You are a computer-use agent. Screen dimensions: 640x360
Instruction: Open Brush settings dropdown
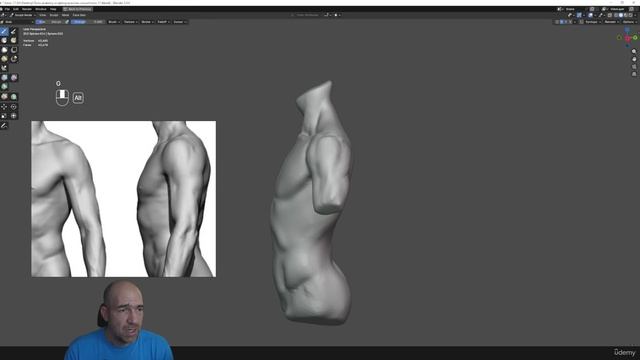pyautogui.click(x=114, y=22)
